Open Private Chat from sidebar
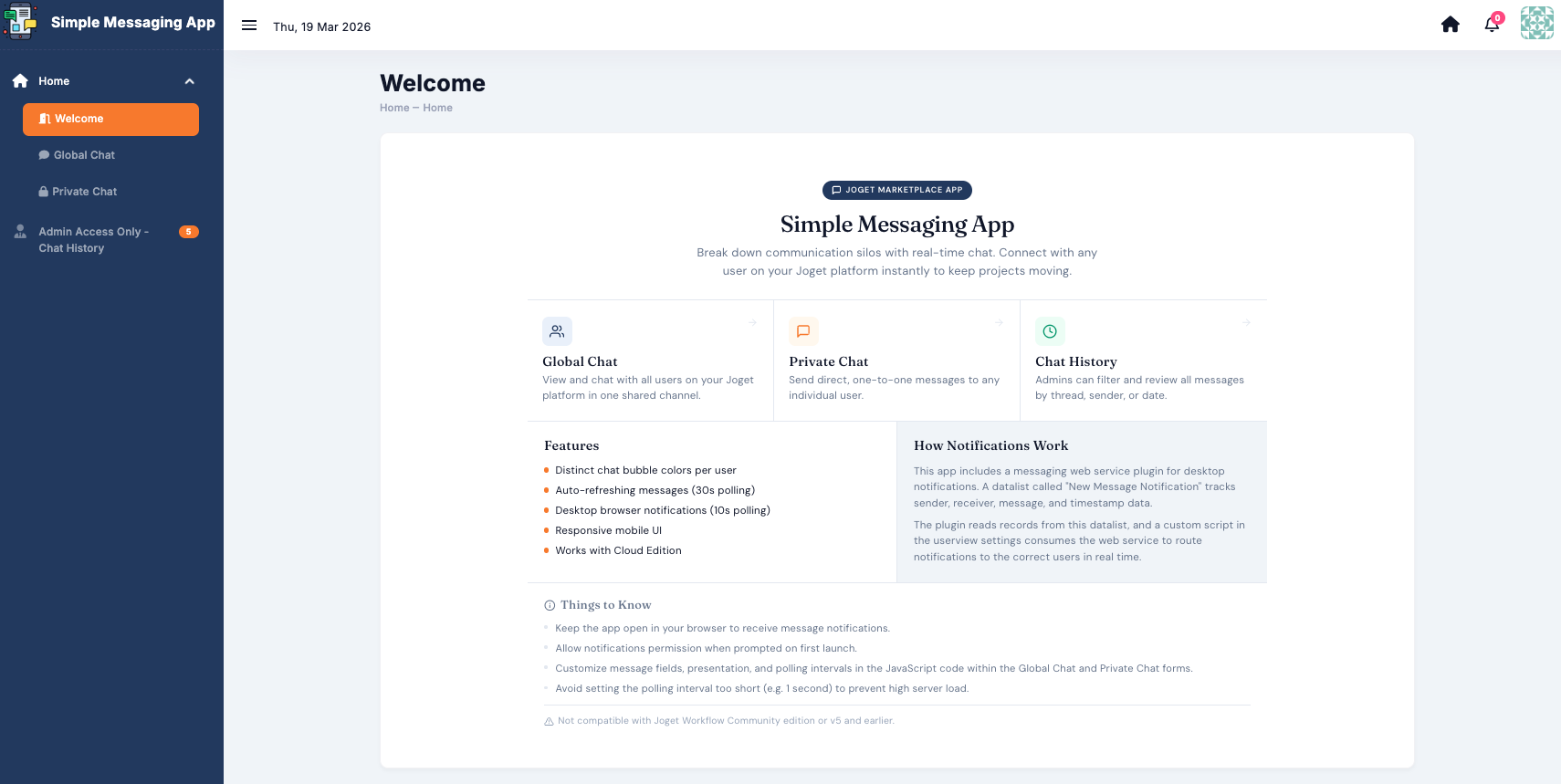The height and width of the screenshot is (784, 1561). coord(84,192)
